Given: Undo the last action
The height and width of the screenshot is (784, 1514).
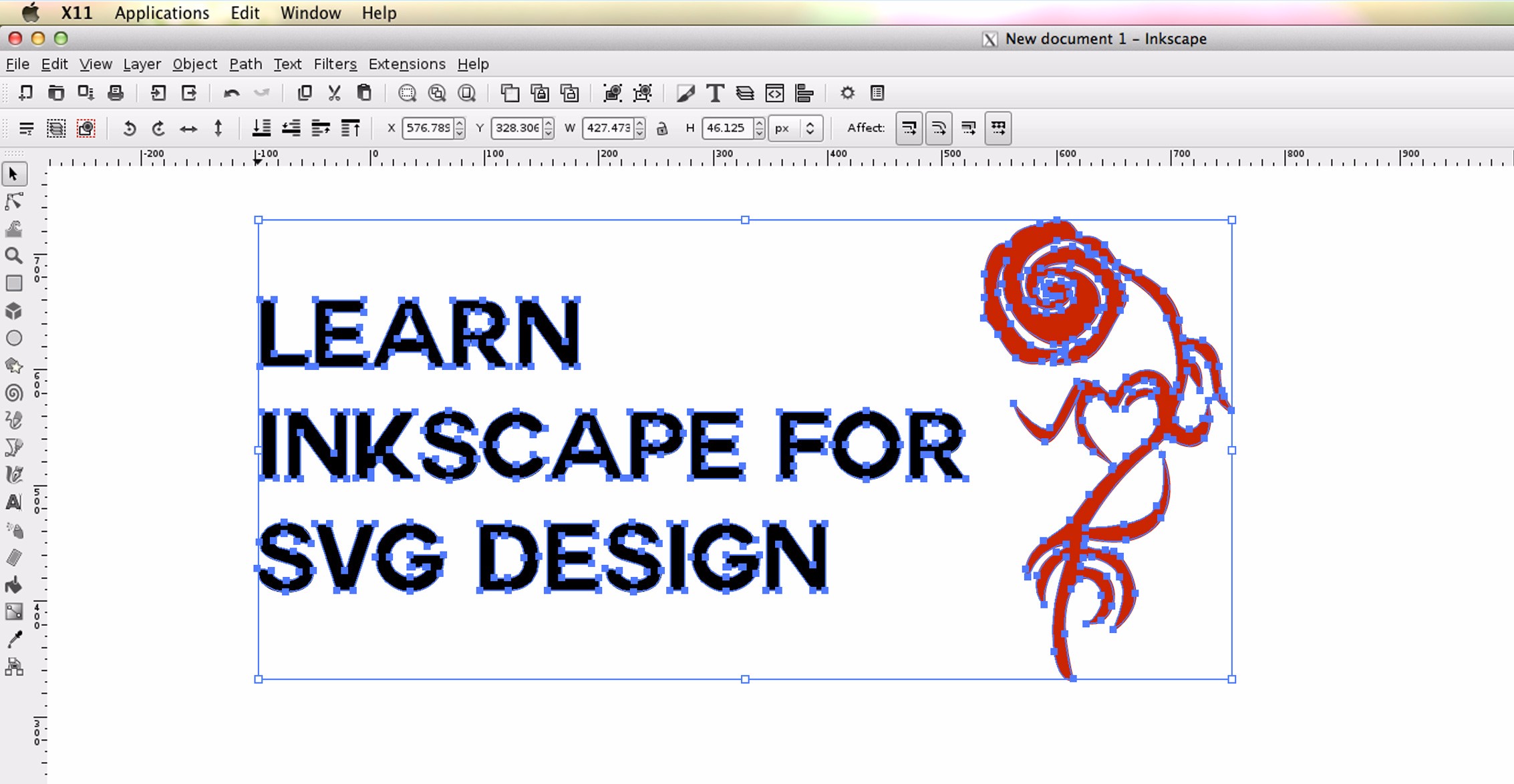Looking at the screenshot, I should pos(231,93).
